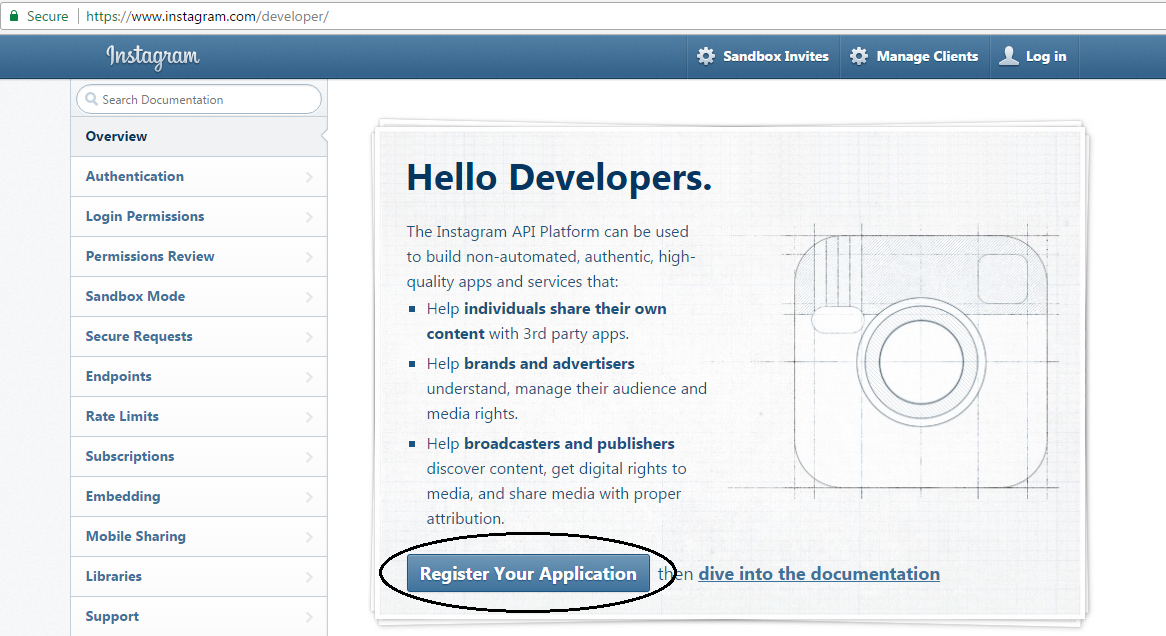This screenshot has height=636, width=1166.
Task: Click the browser address bar URL
Action: click(207, 16)
